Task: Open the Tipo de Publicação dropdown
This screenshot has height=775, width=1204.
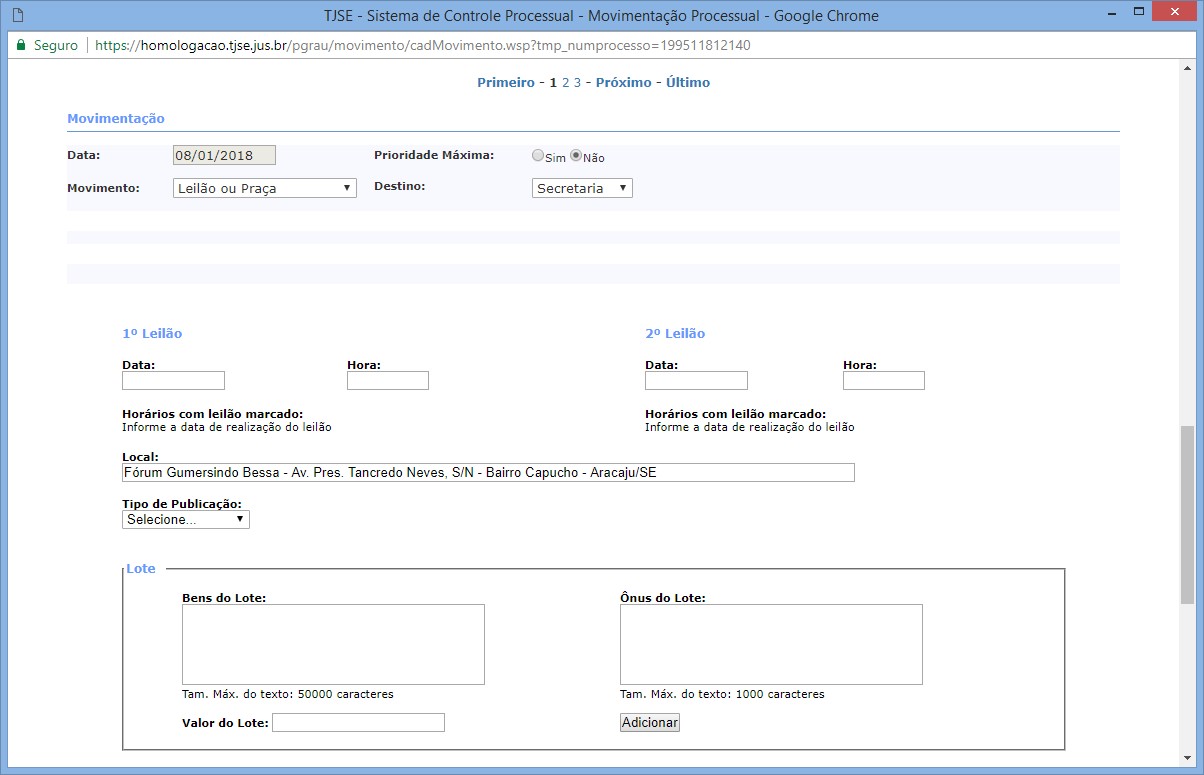Action: tap(186, 520)
